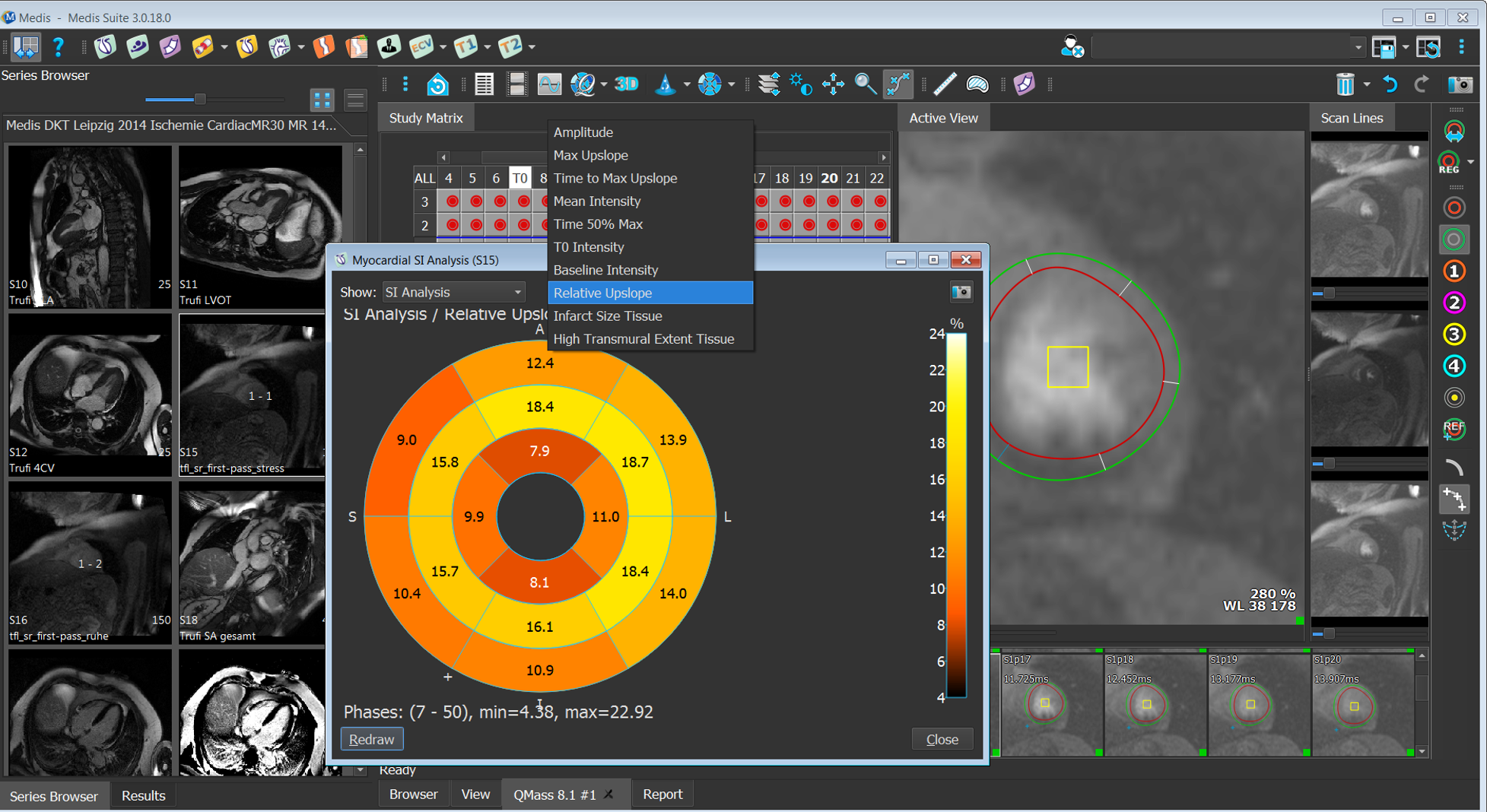Click the undo arrow icon
This screenshot has width=1487, height=812.
[1390, 84]
